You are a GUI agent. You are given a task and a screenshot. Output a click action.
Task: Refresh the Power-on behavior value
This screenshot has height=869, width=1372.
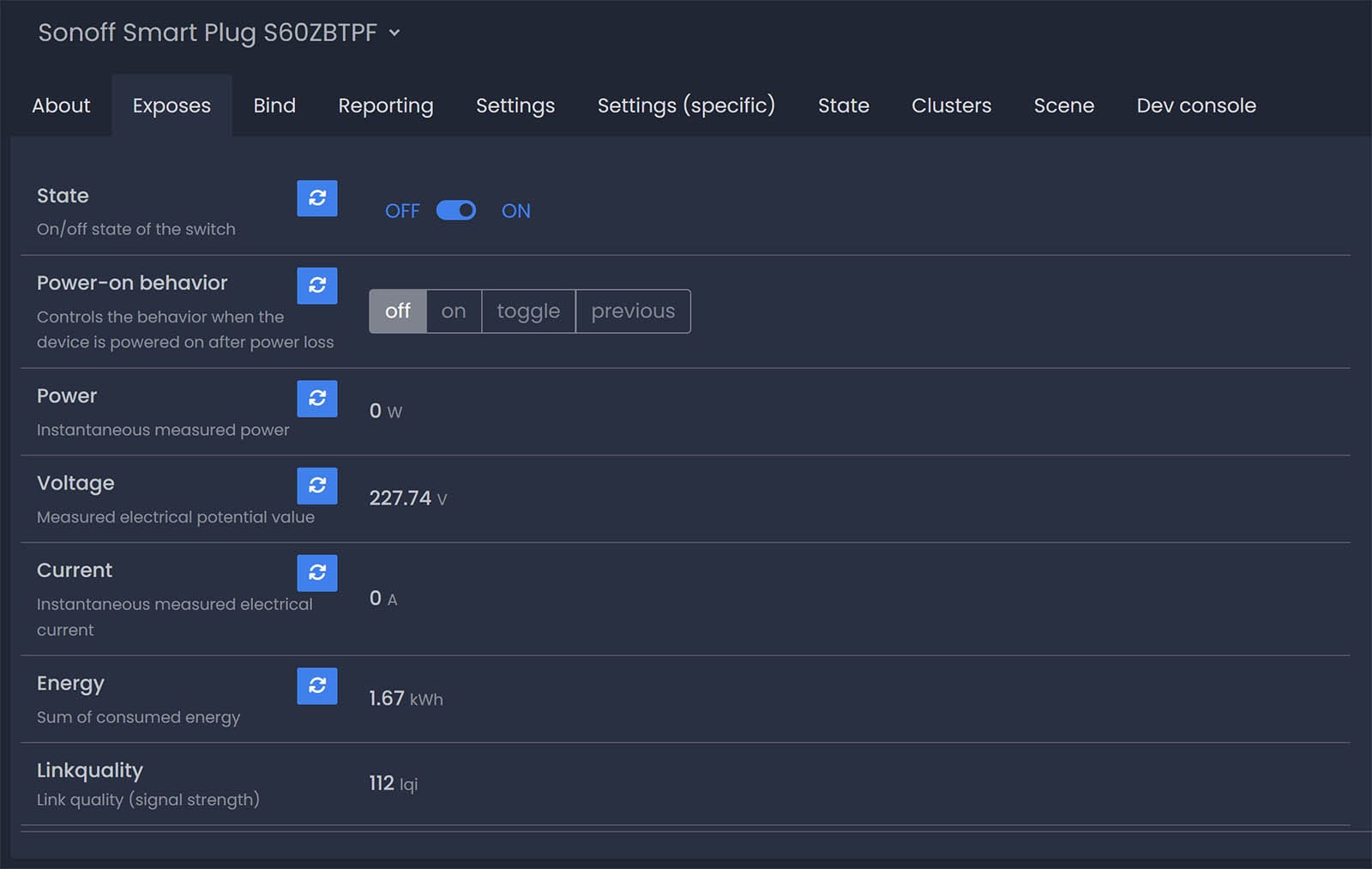(x=316, y=286)
